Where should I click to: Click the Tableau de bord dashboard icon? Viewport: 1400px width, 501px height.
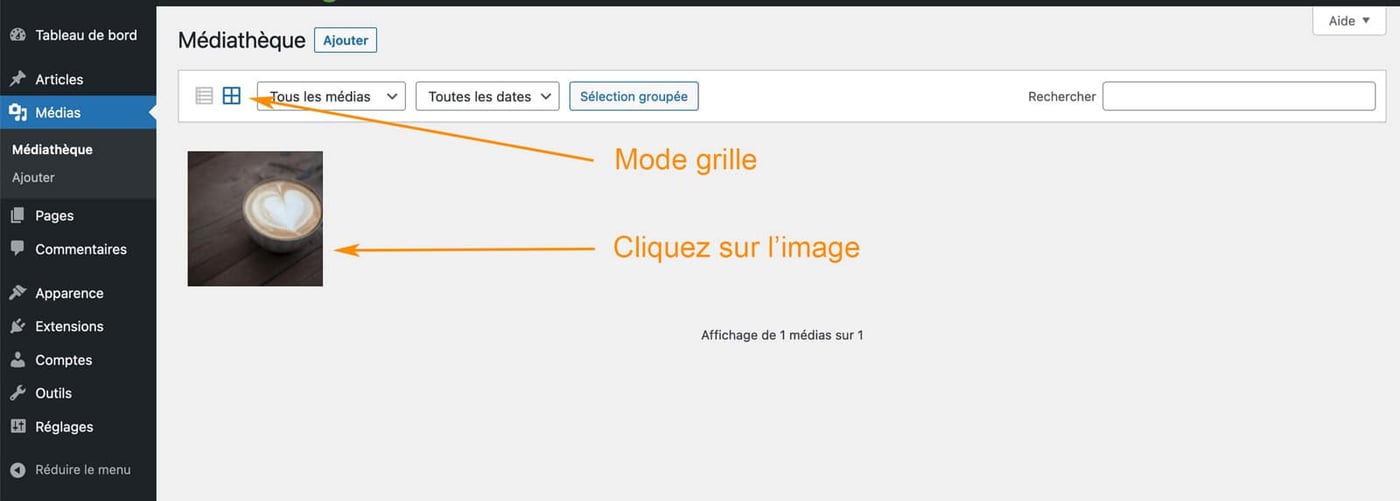(x=18, y=35)
